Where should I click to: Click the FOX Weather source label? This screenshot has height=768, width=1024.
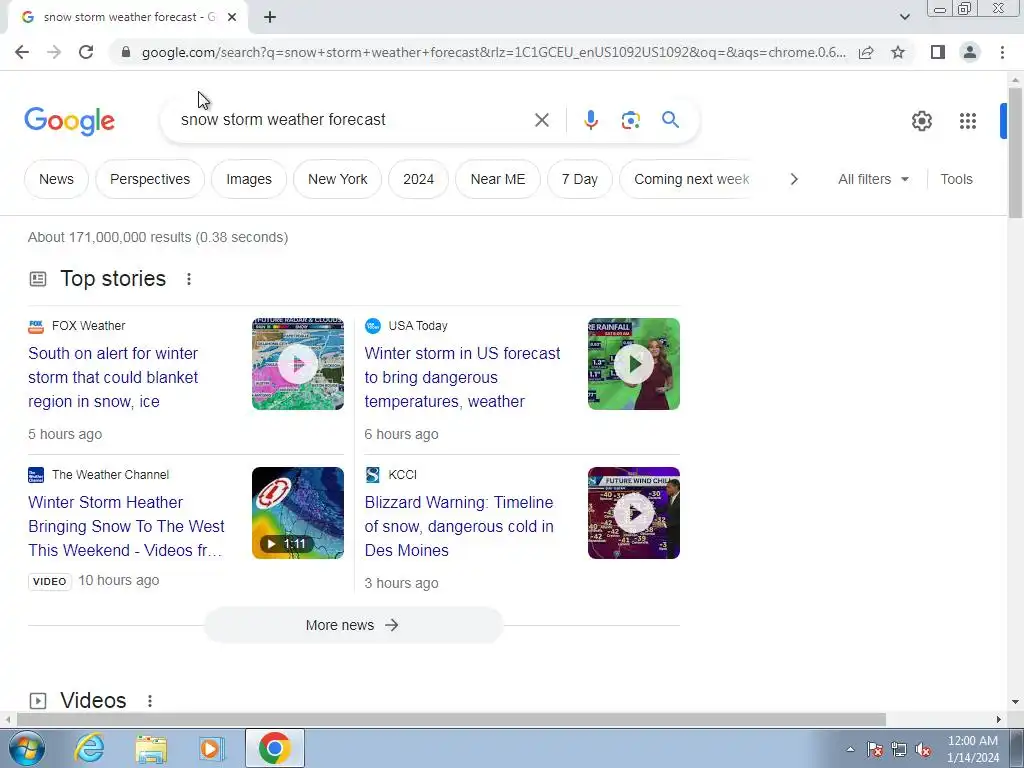tap(89, 326)
